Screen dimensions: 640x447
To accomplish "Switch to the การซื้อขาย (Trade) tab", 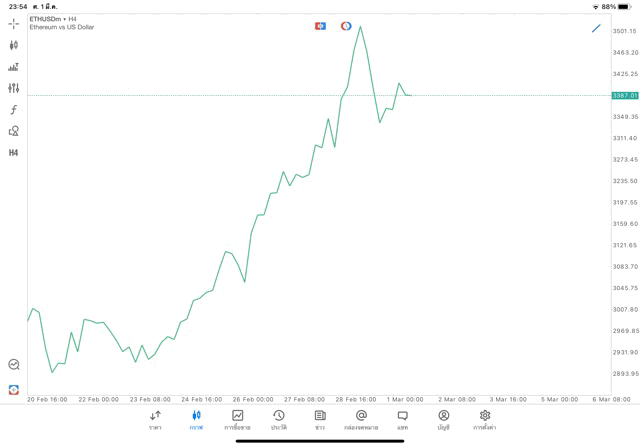I will point(237,420).
